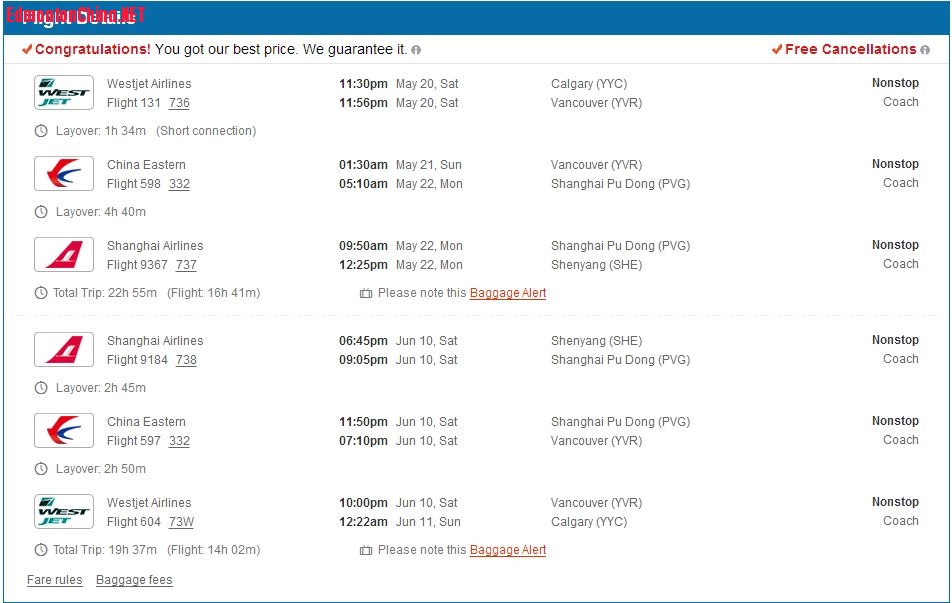Click the info icon beside the best price guarantee
The height and width of the screenshot is (603, 952).
pyautogui.click(x=416, y=50)
